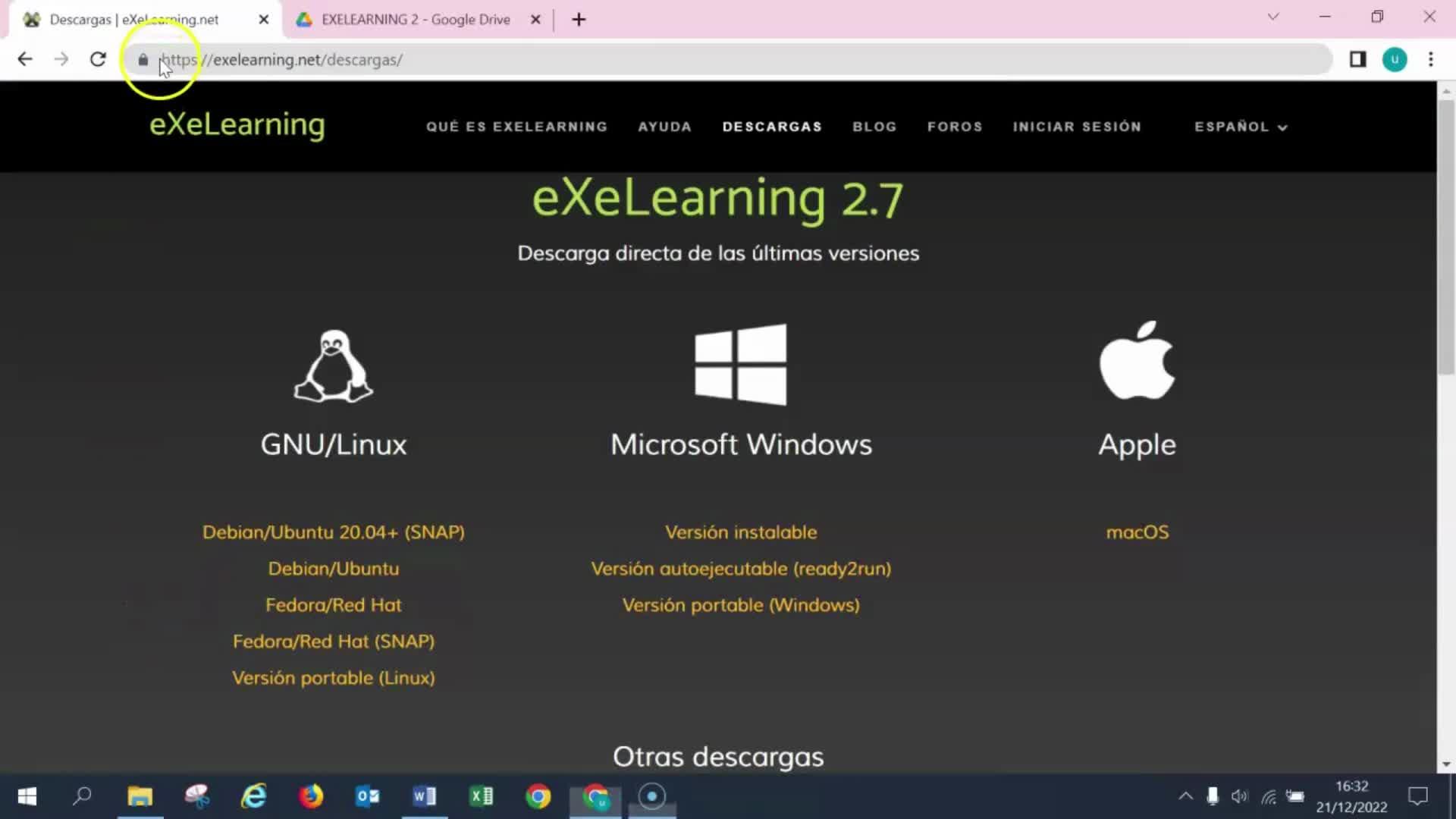Image resolution: width=1456 pixels, height=819 pixels.
Task: Open Firefox from the taskbar
Action: 310,796
